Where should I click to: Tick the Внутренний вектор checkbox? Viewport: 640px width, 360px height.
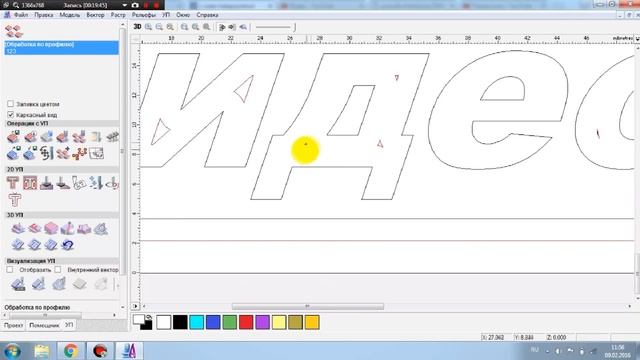tap(58, 269)
